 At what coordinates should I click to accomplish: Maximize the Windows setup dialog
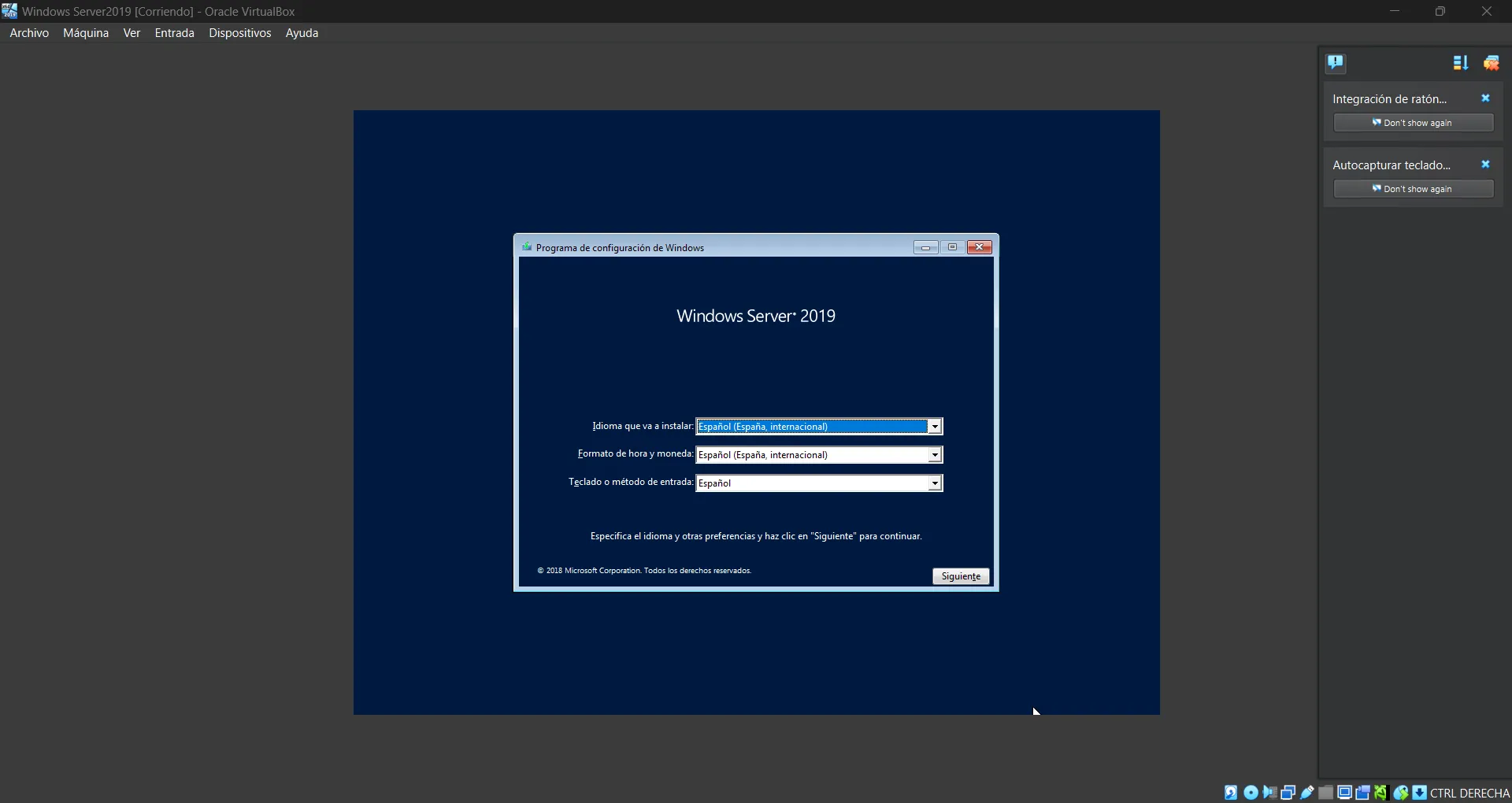952,247
